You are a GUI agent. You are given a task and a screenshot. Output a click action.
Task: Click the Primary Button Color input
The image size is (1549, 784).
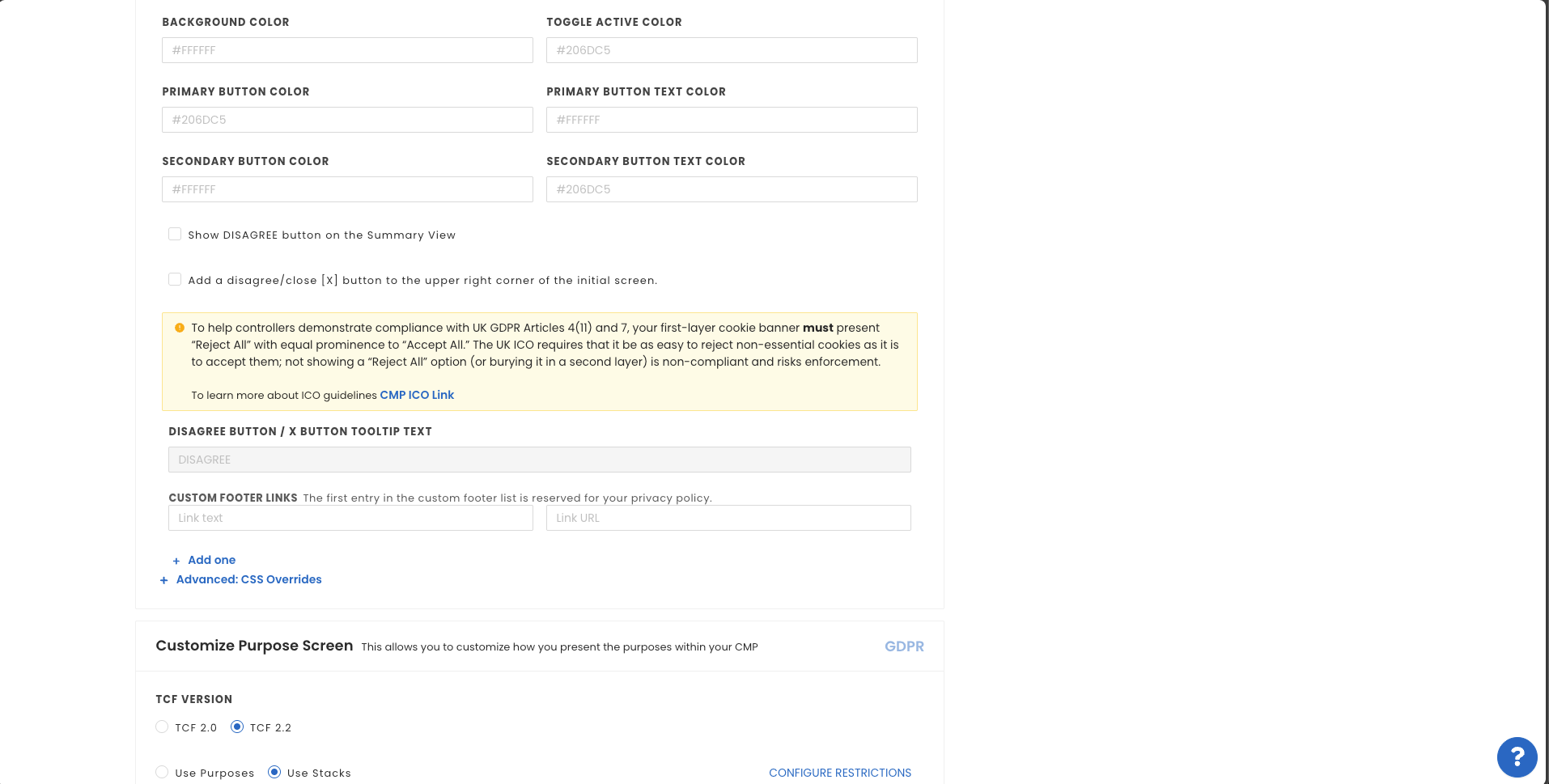pyautogui.click(x=347, y=120)
